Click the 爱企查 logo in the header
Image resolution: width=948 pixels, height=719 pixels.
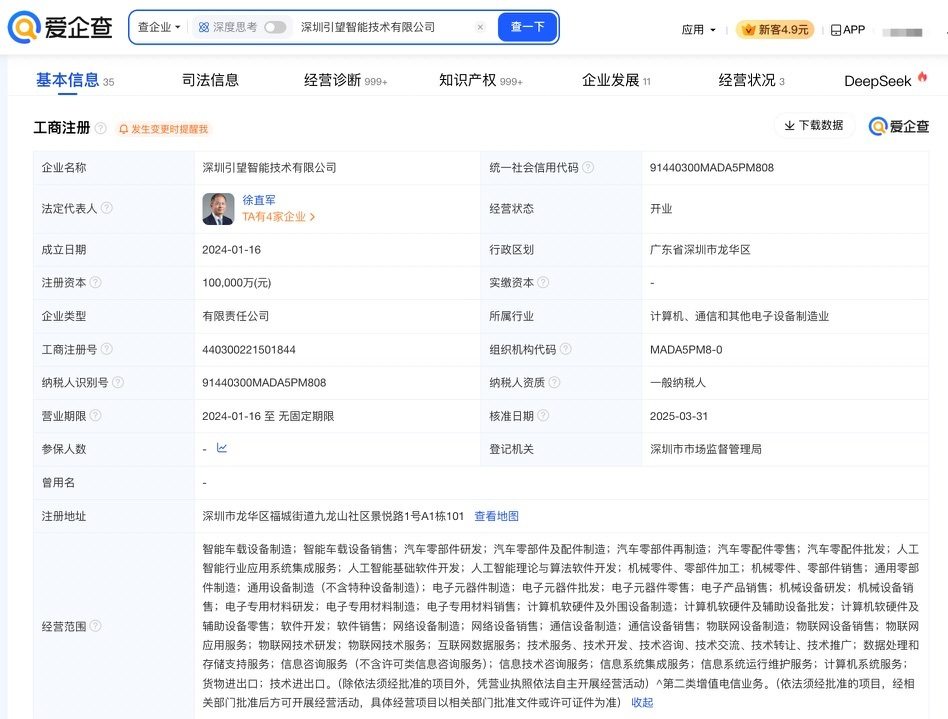58,27
